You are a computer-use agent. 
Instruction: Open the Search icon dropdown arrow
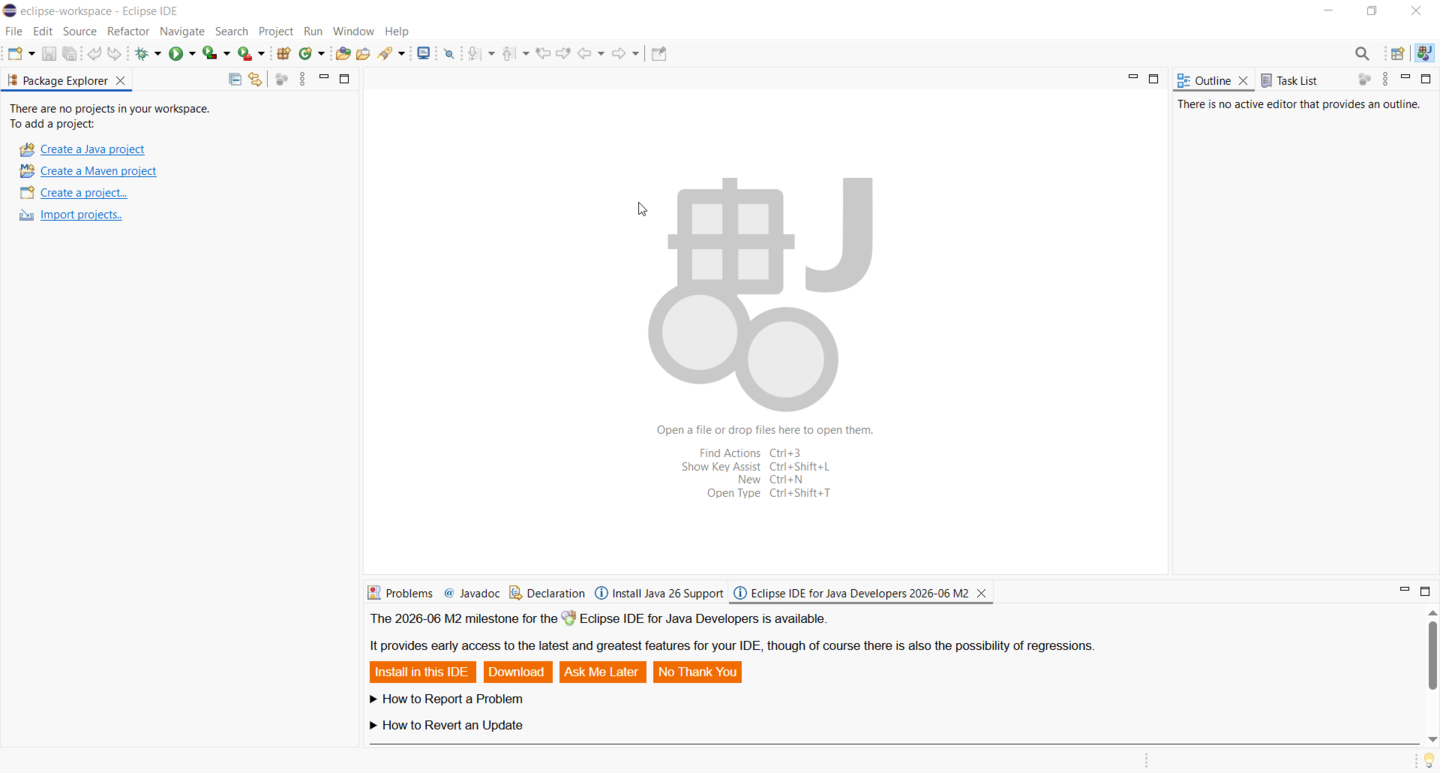402,54
